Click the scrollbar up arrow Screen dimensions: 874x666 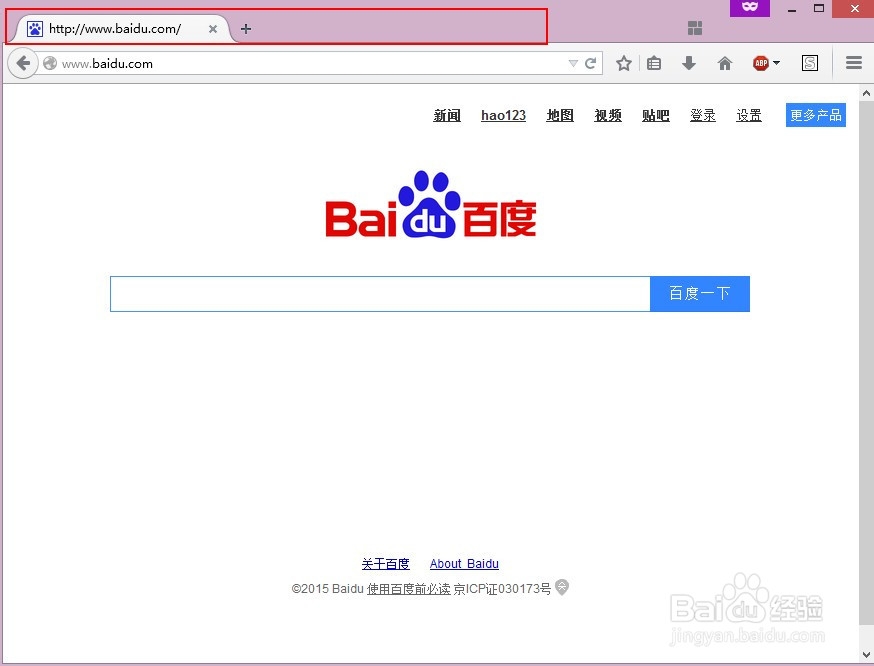point(866,93)
